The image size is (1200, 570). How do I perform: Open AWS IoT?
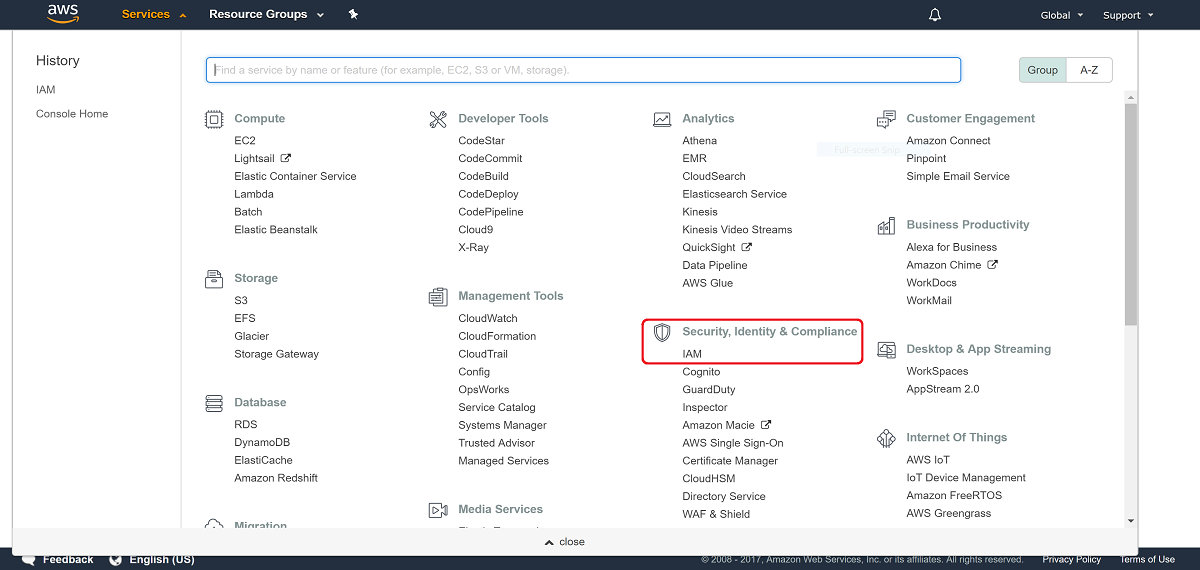pyautogui.click(x=928, y=460)
